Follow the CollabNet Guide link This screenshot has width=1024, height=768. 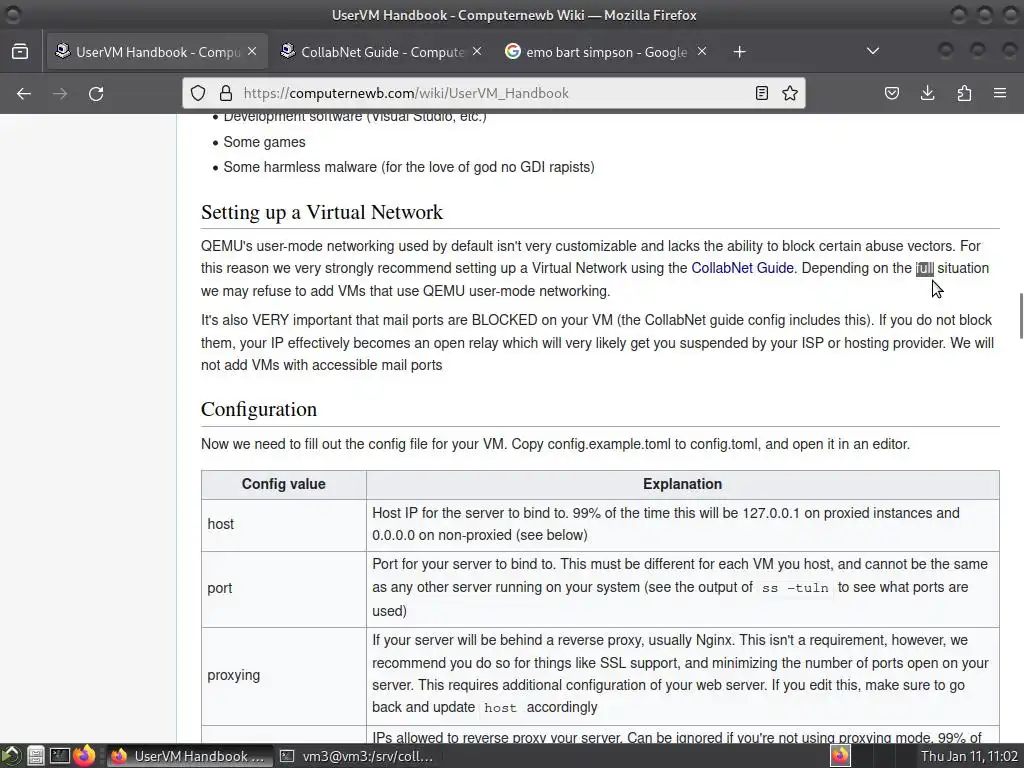click(743, 268)
